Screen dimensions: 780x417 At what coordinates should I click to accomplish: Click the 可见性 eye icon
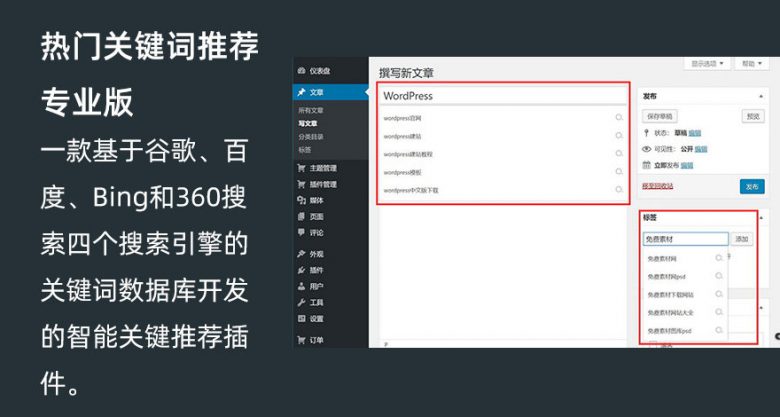(x=646, y=149)
